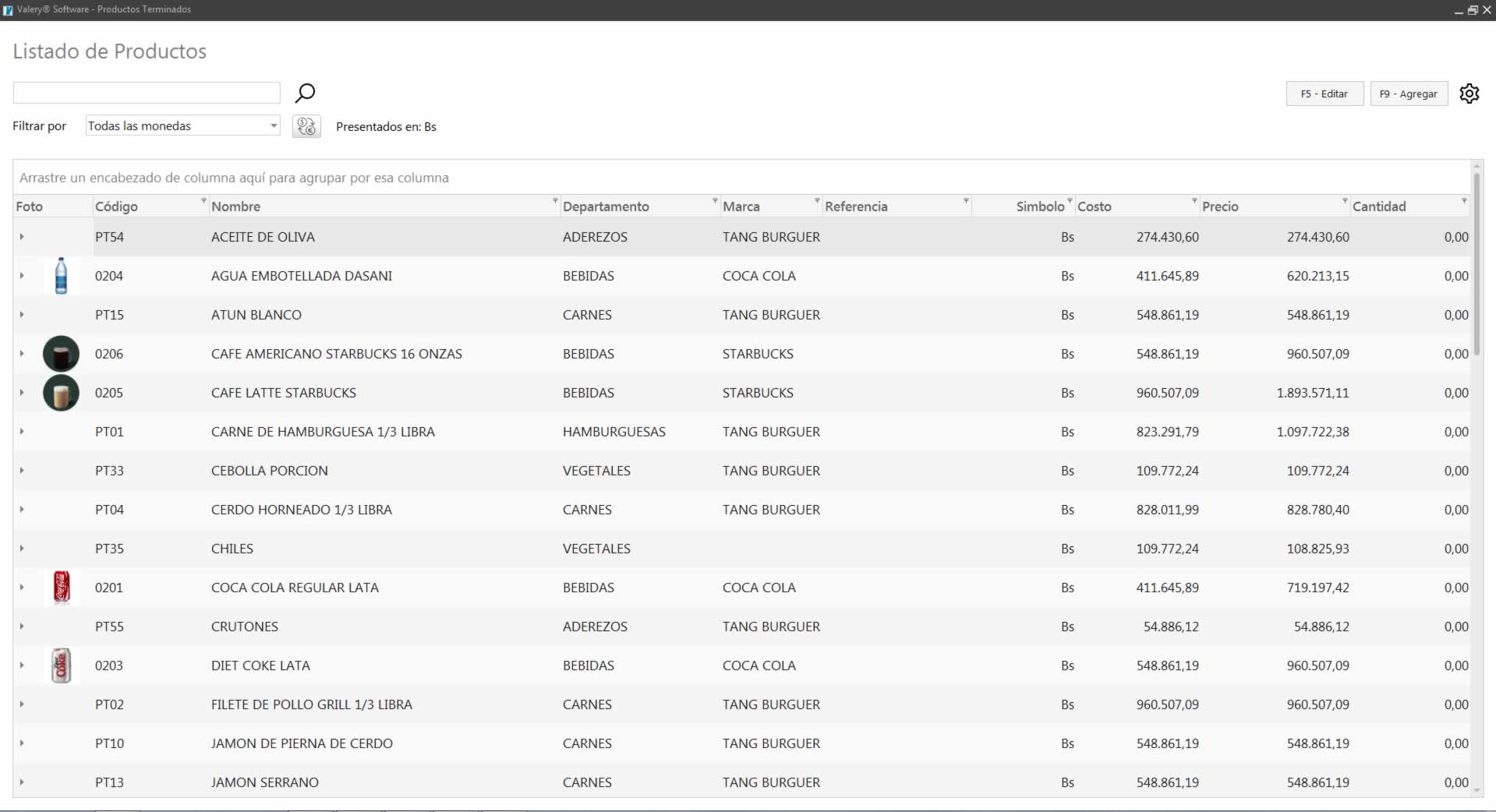Click the Nombre column filter icon
The width and height of the screenshot is (1496, 812).
[556, 201]
